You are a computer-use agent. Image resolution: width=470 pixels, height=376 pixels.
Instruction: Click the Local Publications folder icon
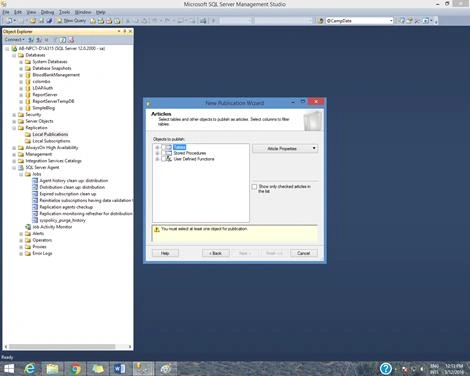pyautogui.click(x=28, y=134)
